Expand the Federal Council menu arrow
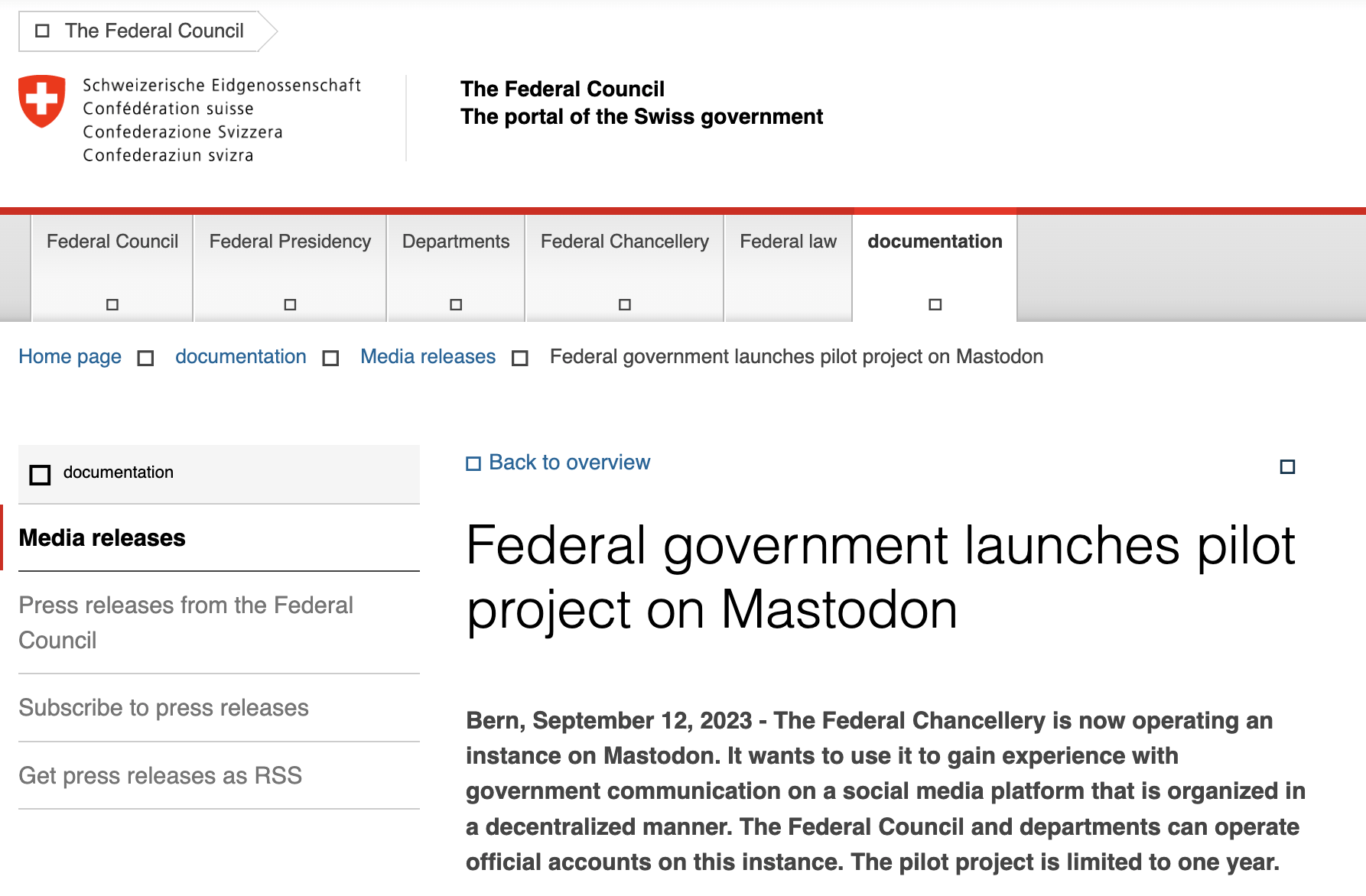This screenshot has width=1366, height=896. pos(112,304)
